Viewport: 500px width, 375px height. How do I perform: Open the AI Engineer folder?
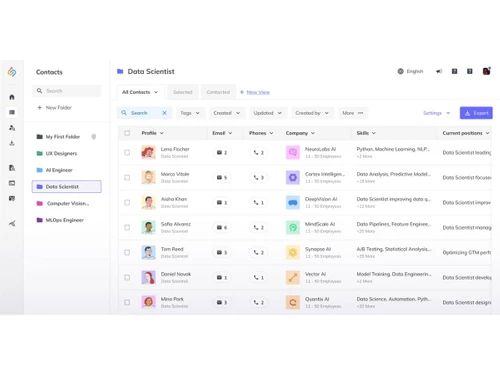tap(67, 170)
